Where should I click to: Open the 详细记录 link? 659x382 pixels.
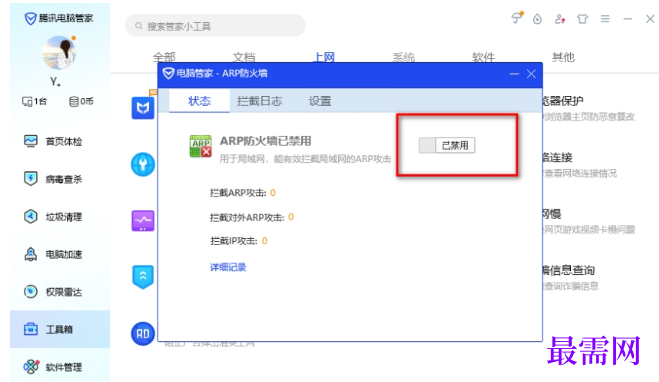[228, 267]
